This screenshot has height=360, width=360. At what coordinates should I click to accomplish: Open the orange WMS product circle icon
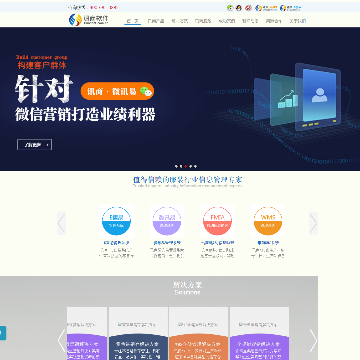(x=268, y=221)
